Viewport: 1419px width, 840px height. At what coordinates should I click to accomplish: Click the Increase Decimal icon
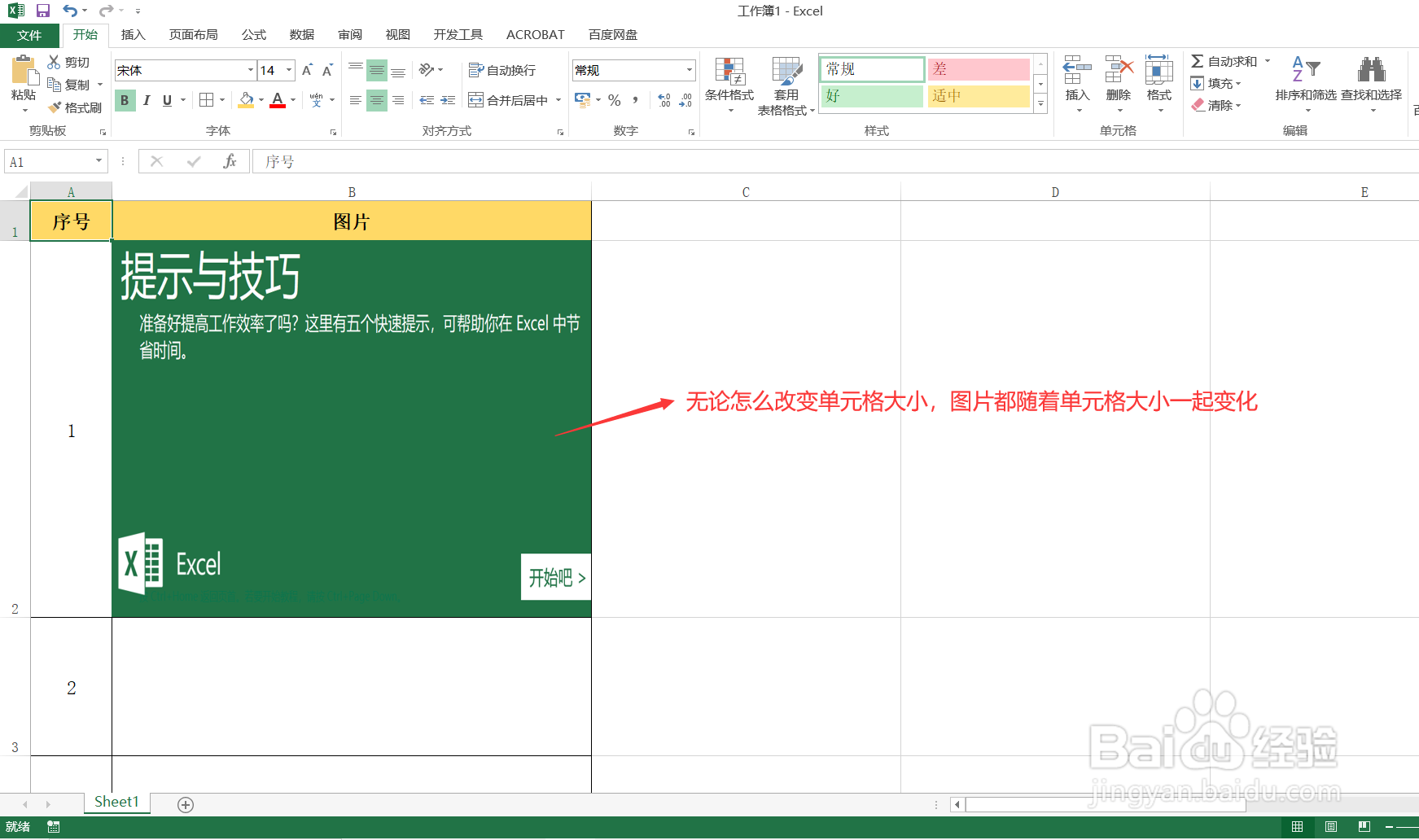664,100
